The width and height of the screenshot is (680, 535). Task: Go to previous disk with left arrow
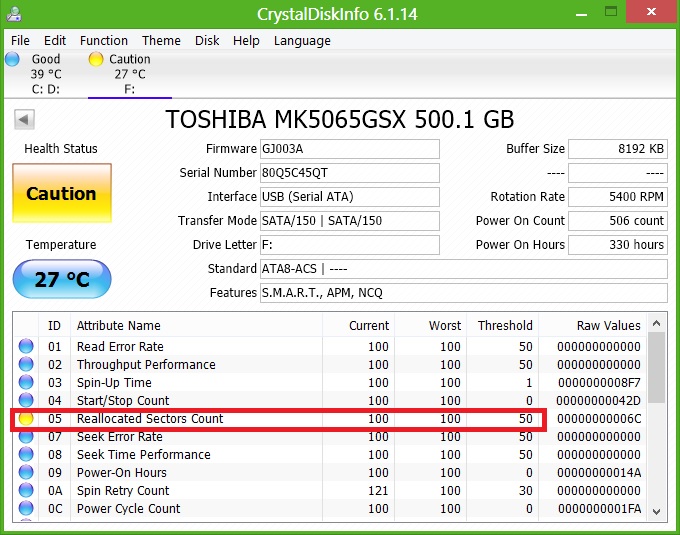tap(24, 119)
